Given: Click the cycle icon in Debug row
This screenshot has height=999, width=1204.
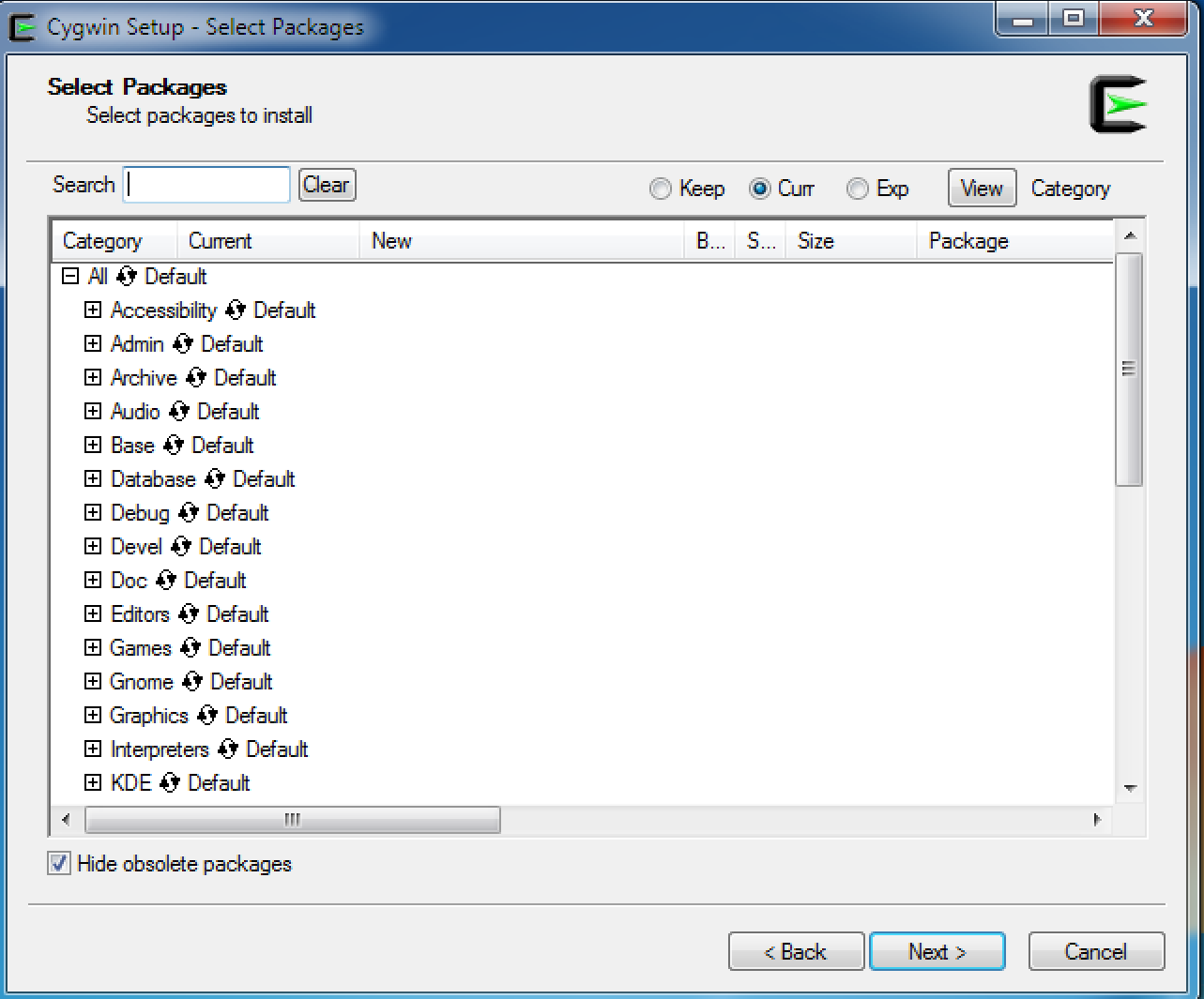Looking at the screenshot, I should click(x=189, y=513).
